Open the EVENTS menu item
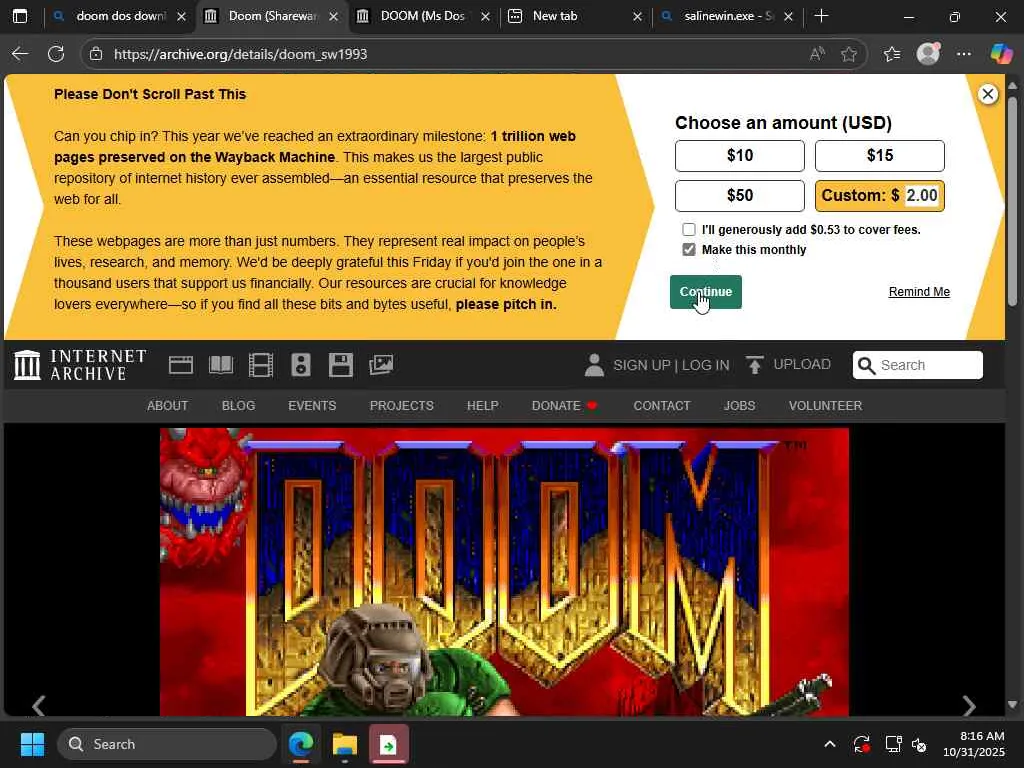The height and width of the screenshot is (768, 1024). pyautogui.click(x=312, y=406)
